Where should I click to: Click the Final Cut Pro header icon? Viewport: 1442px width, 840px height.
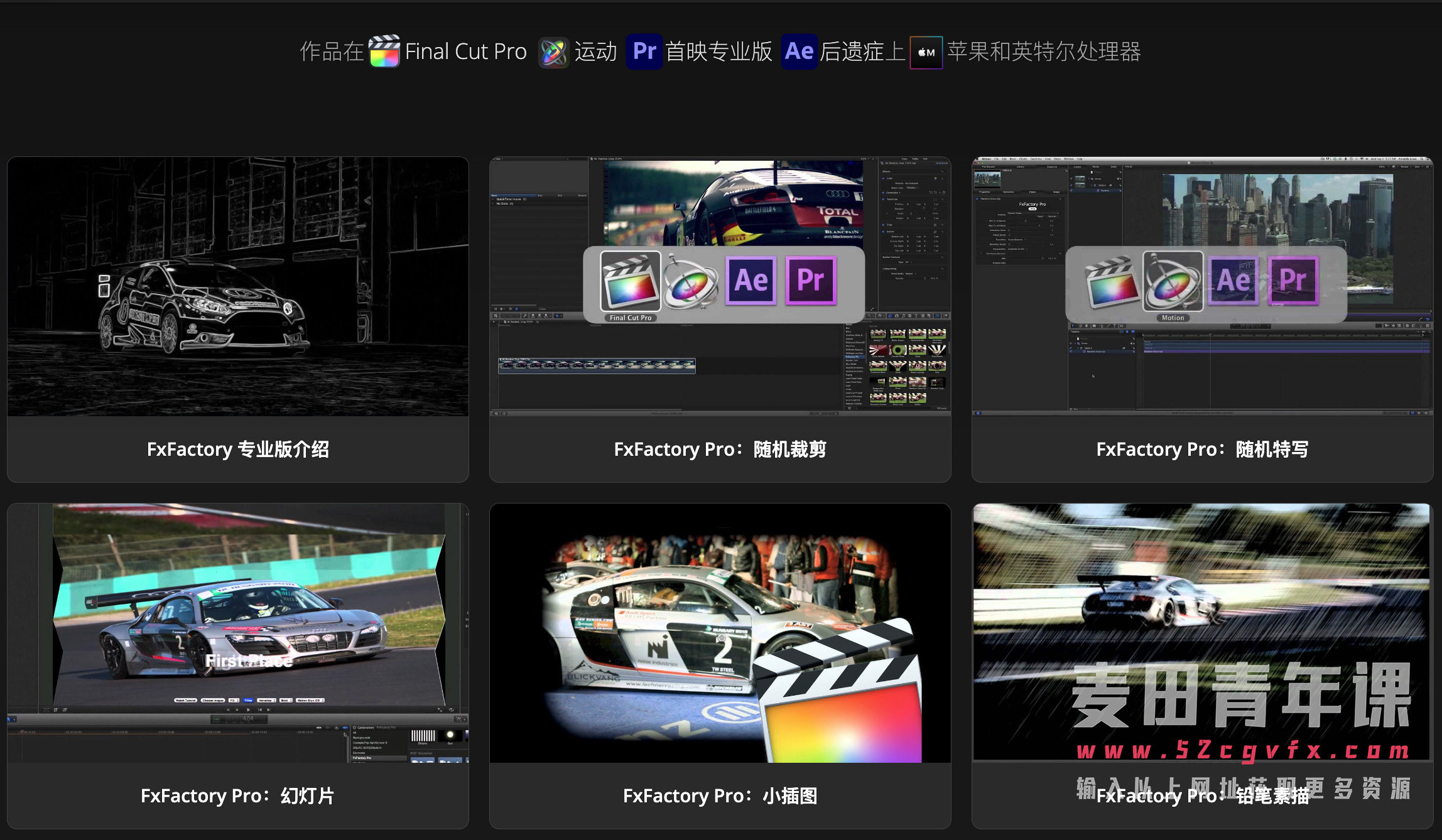384,51
